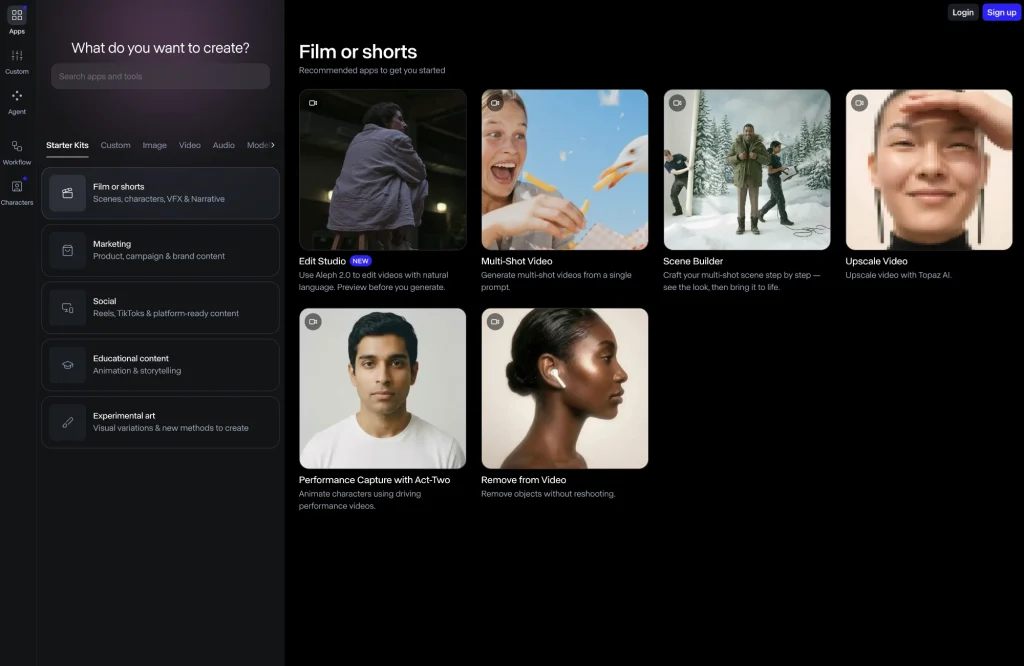Click the video camera badge on Upscale Video card
The height and width of the screenshot is (666, 1024).
pos(859,103)
